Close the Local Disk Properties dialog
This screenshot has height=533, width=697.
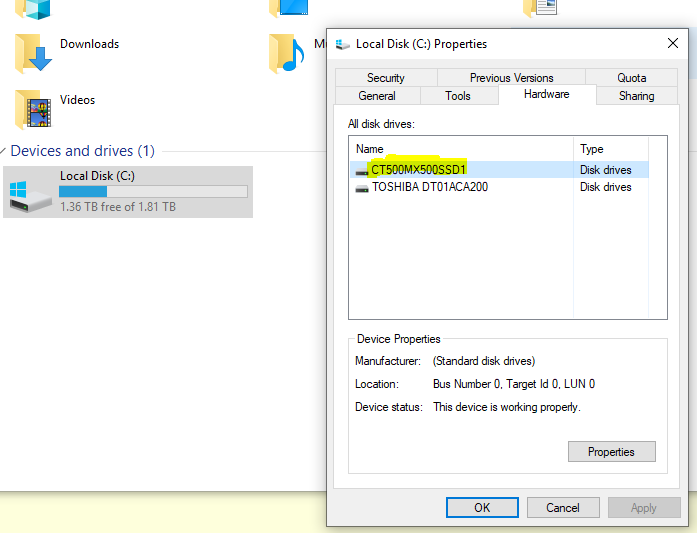(673, 43)
